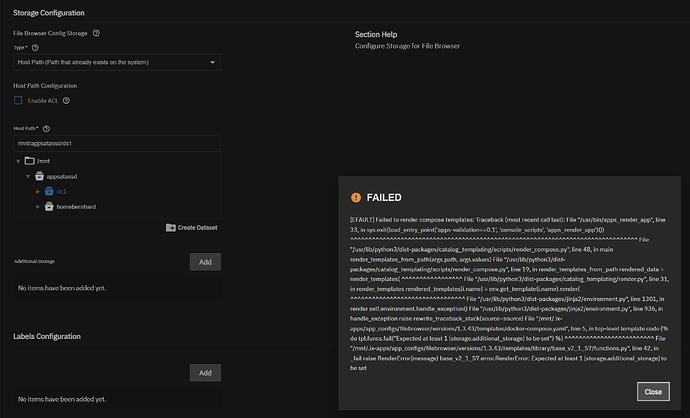Image resolution: width=690 pixels, height=418 pixels.
Task: Click the Host Path input field
Action: pos(117,143)
